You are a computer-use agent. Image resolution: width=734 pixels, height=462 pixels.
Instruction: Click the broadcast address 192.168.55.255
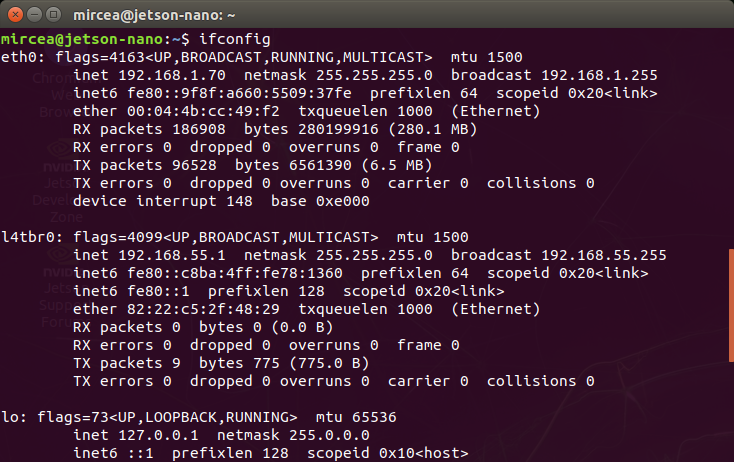pos(604,255)
